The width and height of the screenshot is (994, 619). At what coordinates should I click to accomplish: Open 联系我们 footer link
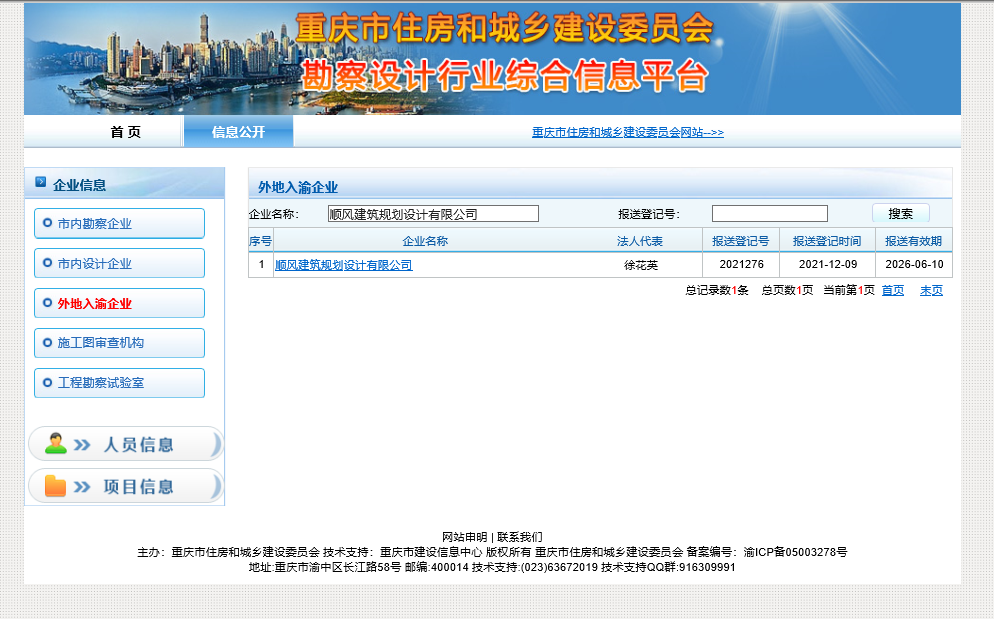click(520, 537)
